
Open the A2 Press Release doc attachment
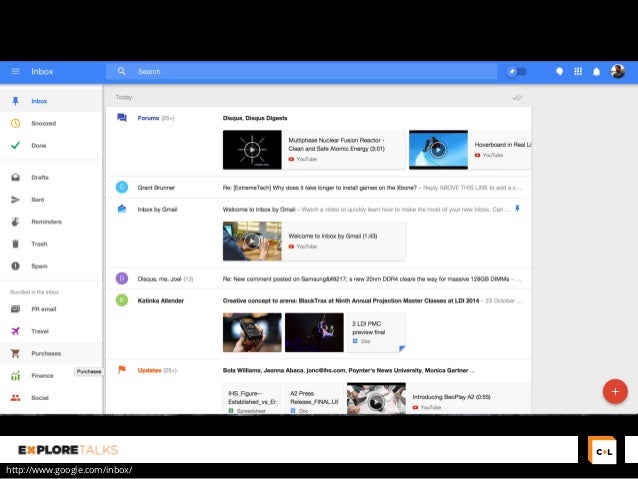[x=314, y=398]
